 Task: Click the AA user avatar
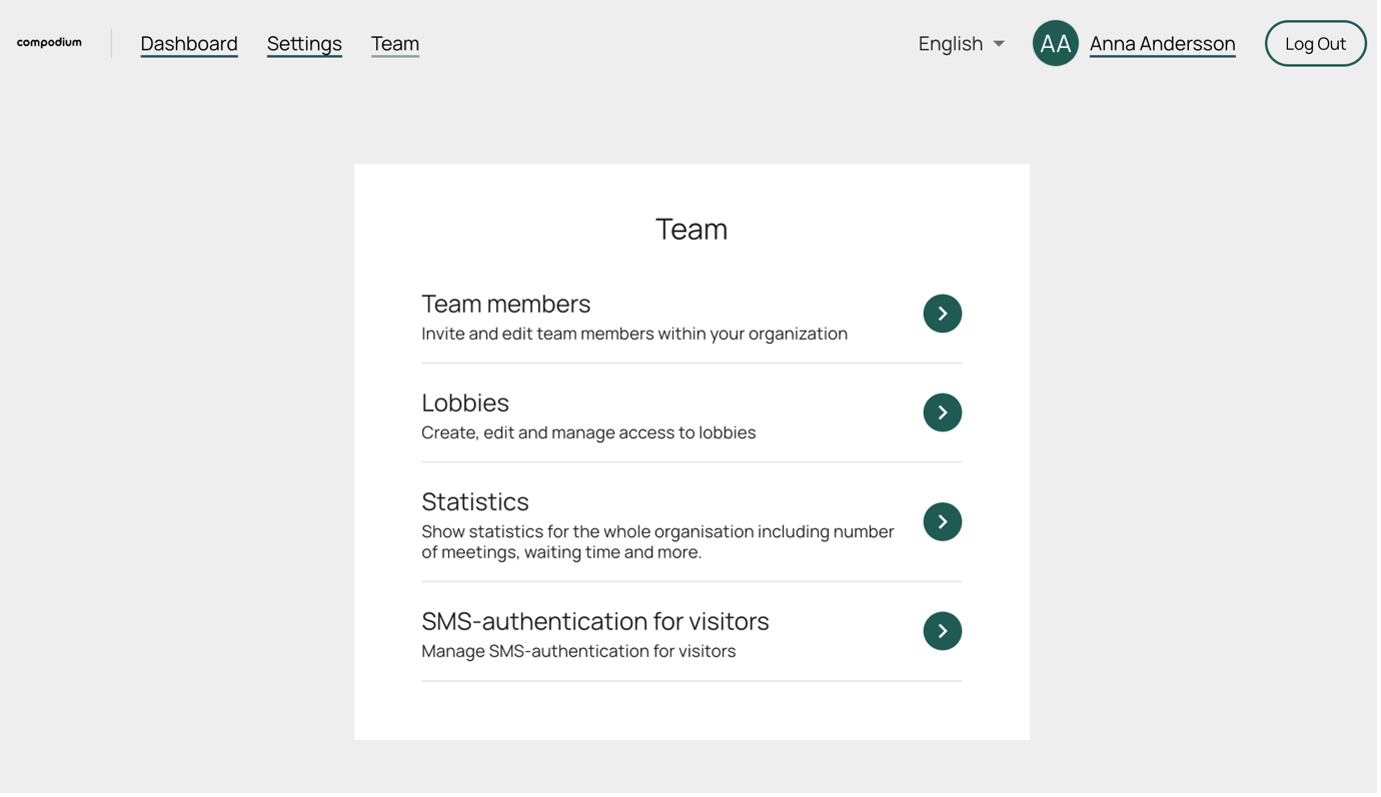point(1058,44)
